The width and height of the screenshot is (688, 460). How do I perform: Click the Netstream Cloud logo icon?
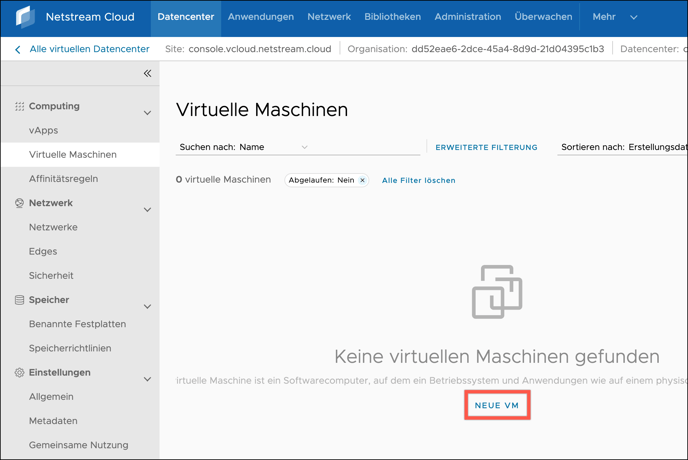(x=25, y=17)
